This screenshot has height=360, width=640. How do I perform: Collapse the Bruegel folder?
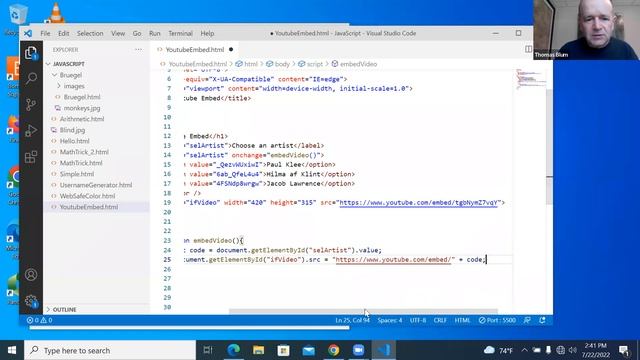pyautogui.click(x=71, y=75)
